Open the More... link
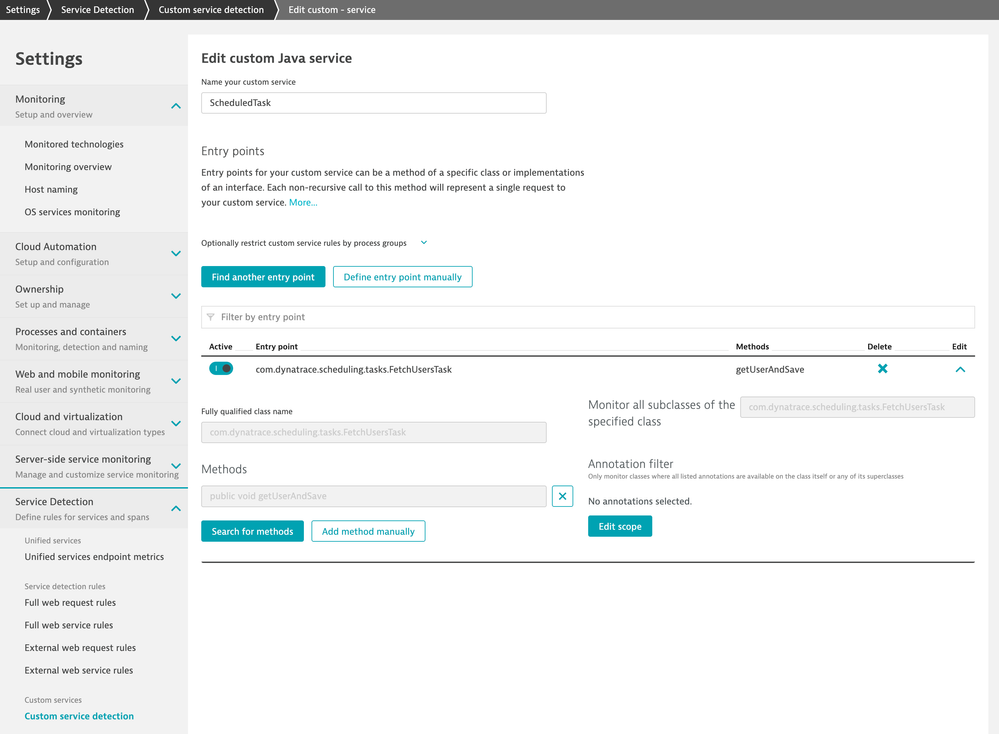Screen dimensions: 999x734 pyautogui.click(x=303, y=202)
